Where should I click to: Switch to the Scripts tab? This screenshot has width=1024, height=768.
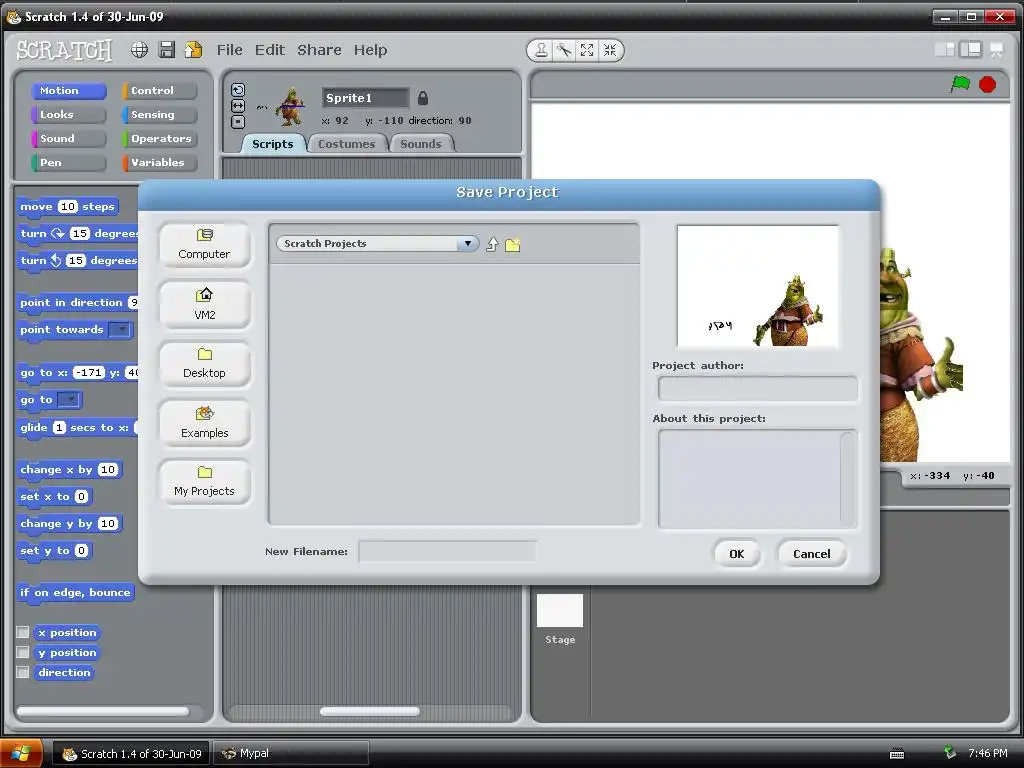point(273,144)
